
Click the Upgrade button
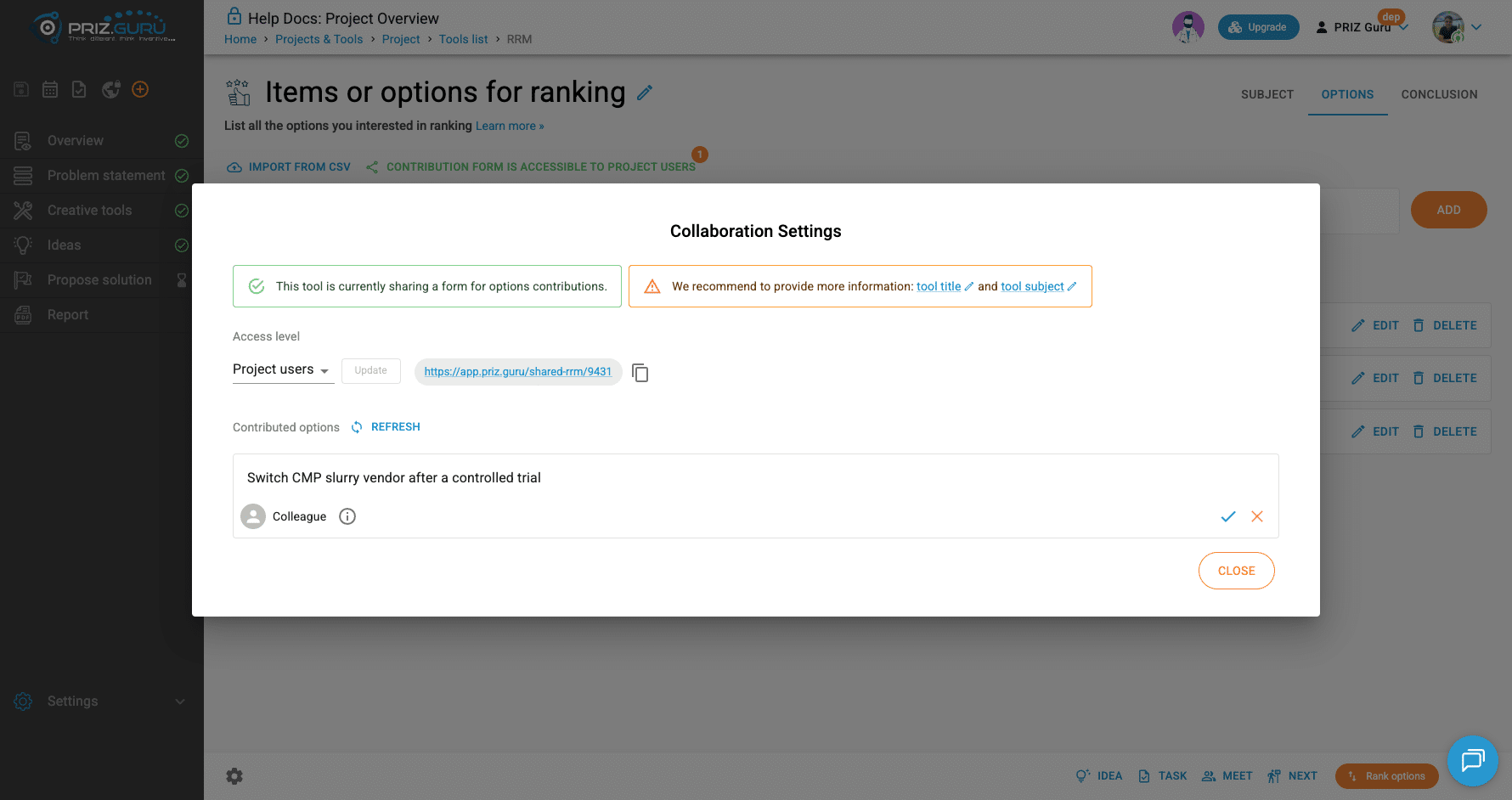pos(1258,27)
